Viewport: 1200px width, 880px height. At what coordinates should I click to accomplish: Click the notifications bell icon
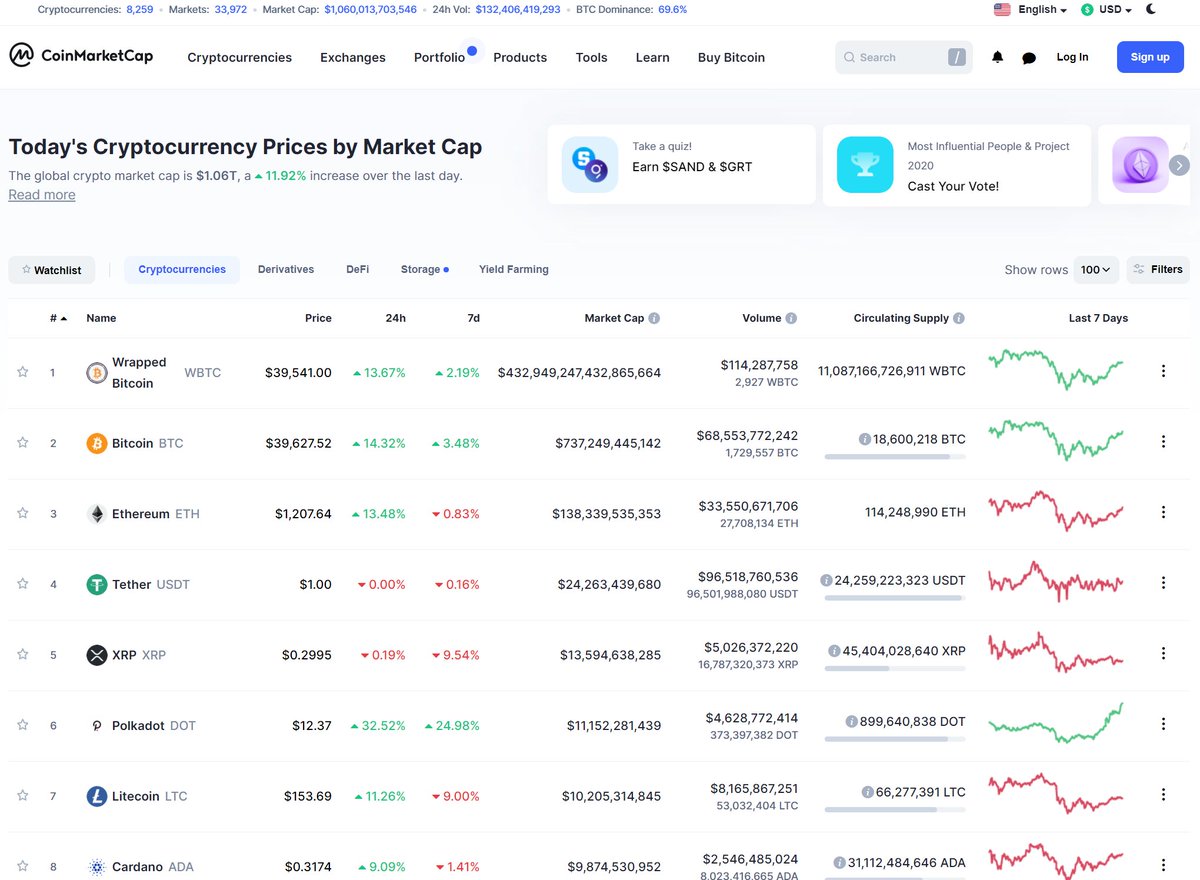click(997, 58)
